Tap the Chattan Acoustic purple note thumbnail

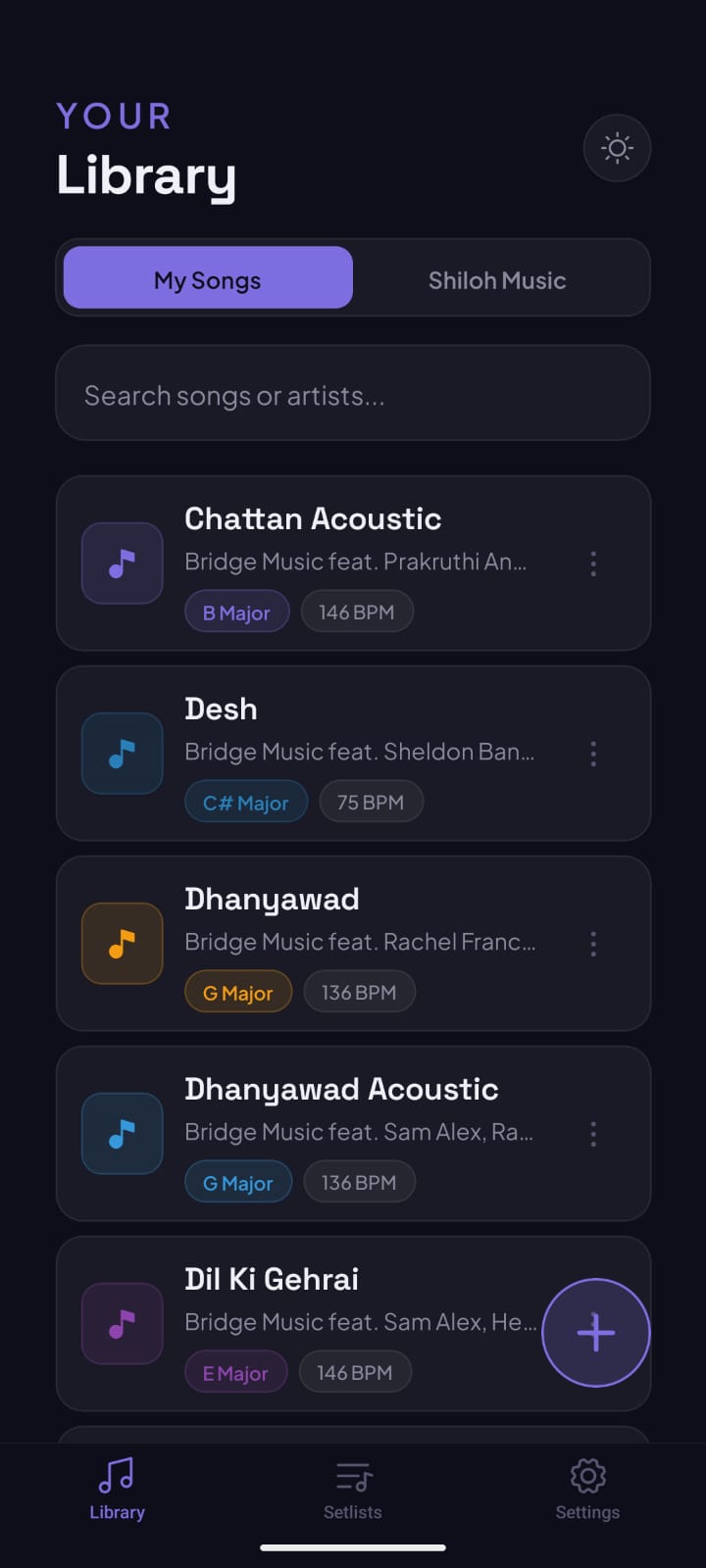pyautogui.click(x=122, y=563)
